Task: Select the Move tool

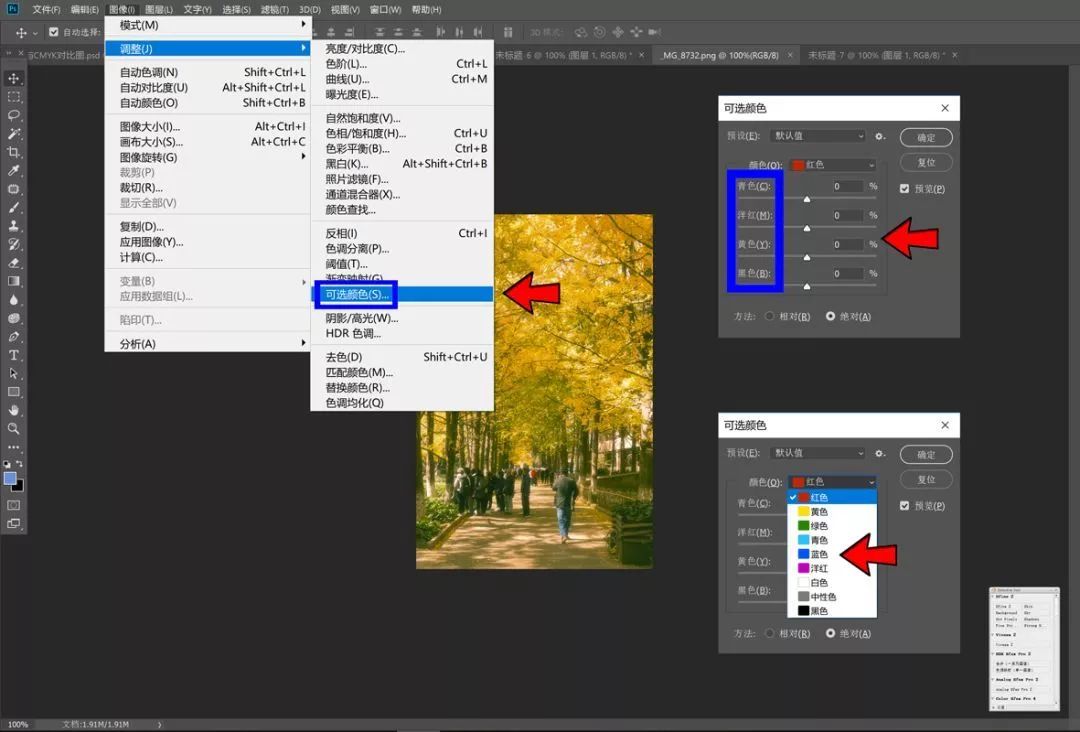Action: [x=14, y=78]
